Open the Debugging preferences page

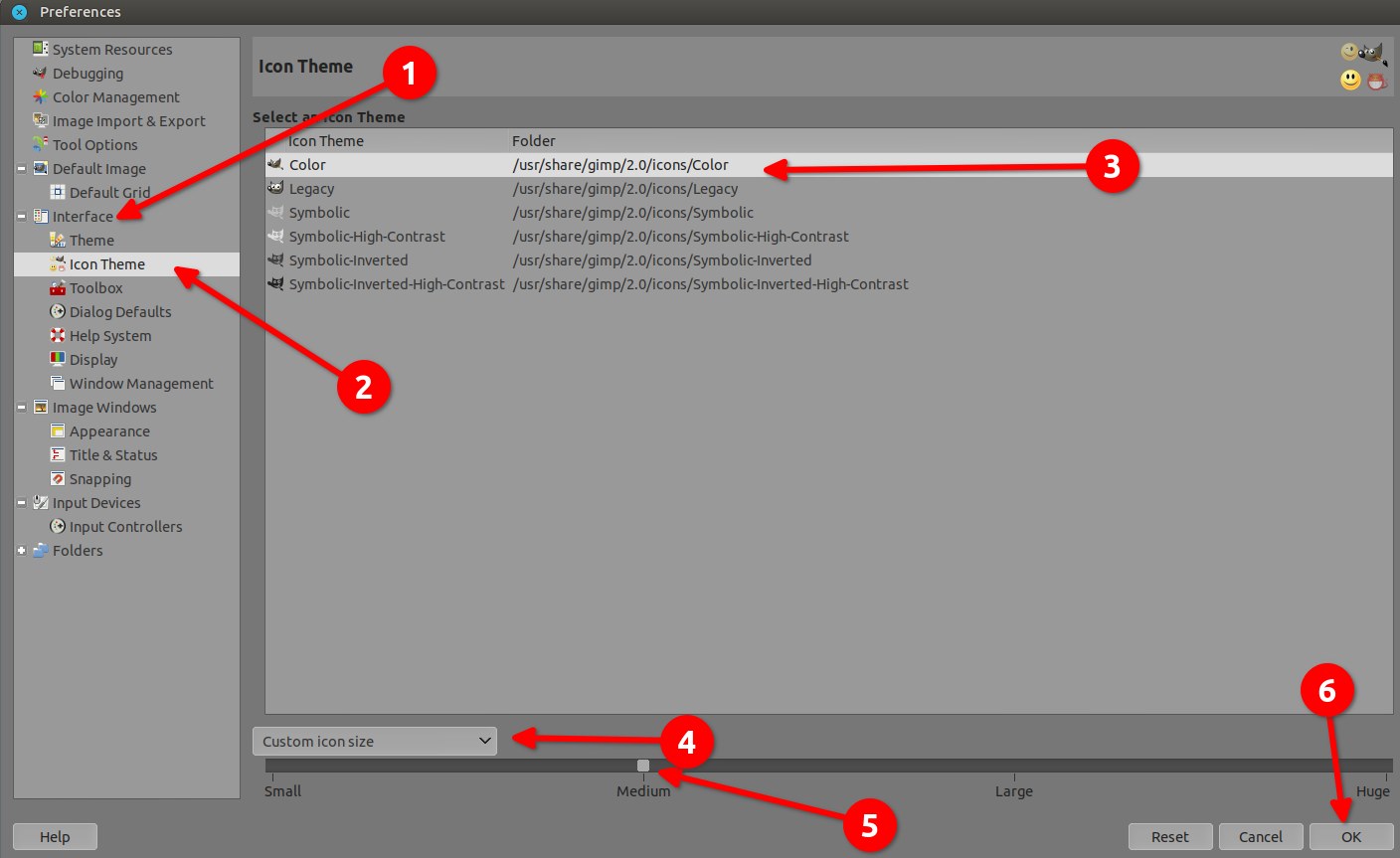pyautogui.click(x=88, y=73)
